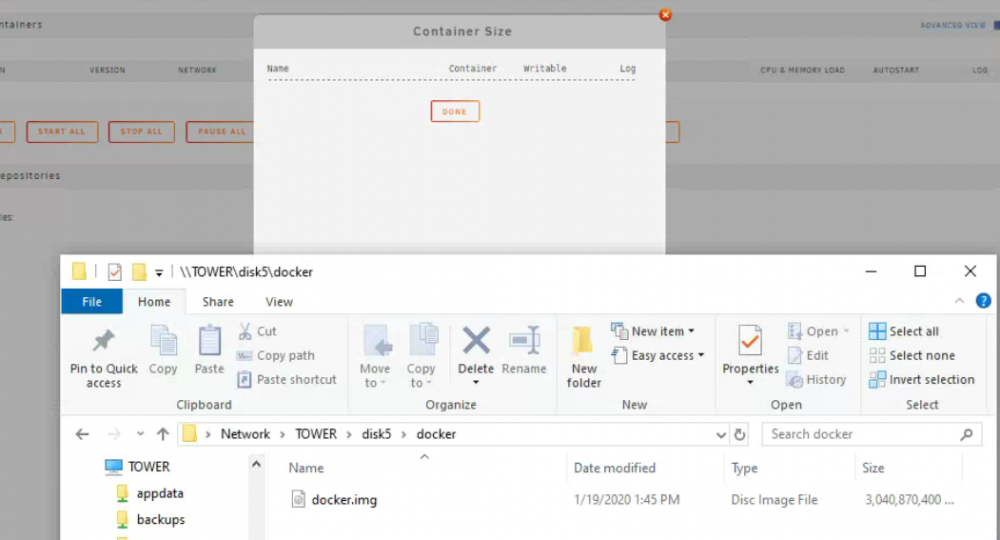Close Container Size dialog orange X
This screenshot has height=540, width=1000.
click(x=665, y=15)
